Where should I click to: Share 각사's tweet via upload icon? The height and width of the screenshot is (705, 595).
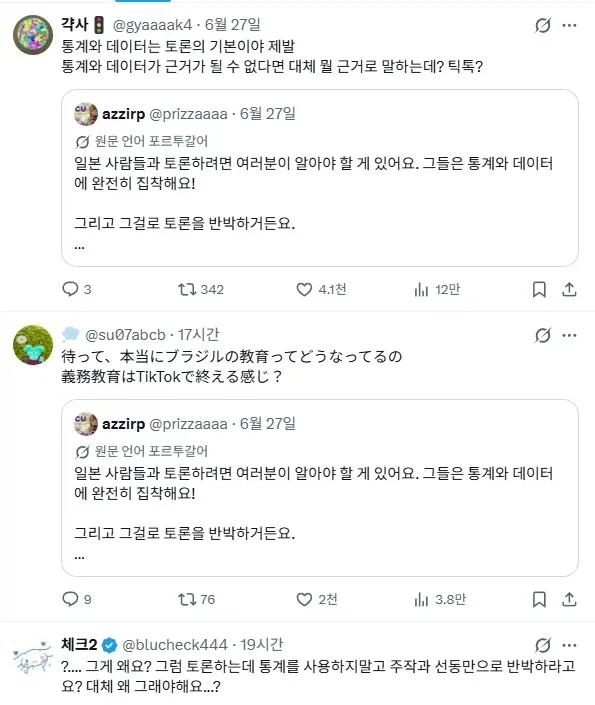(569, 289)
